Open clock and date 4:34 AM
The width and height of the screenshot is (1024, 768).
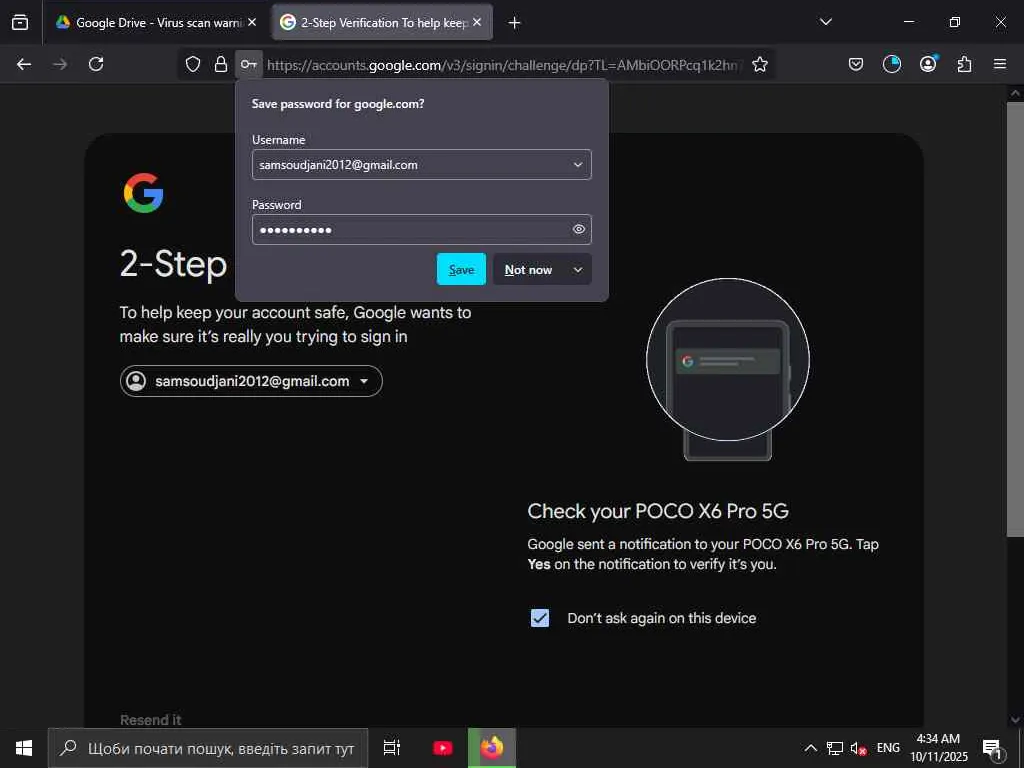pos(938,748)
